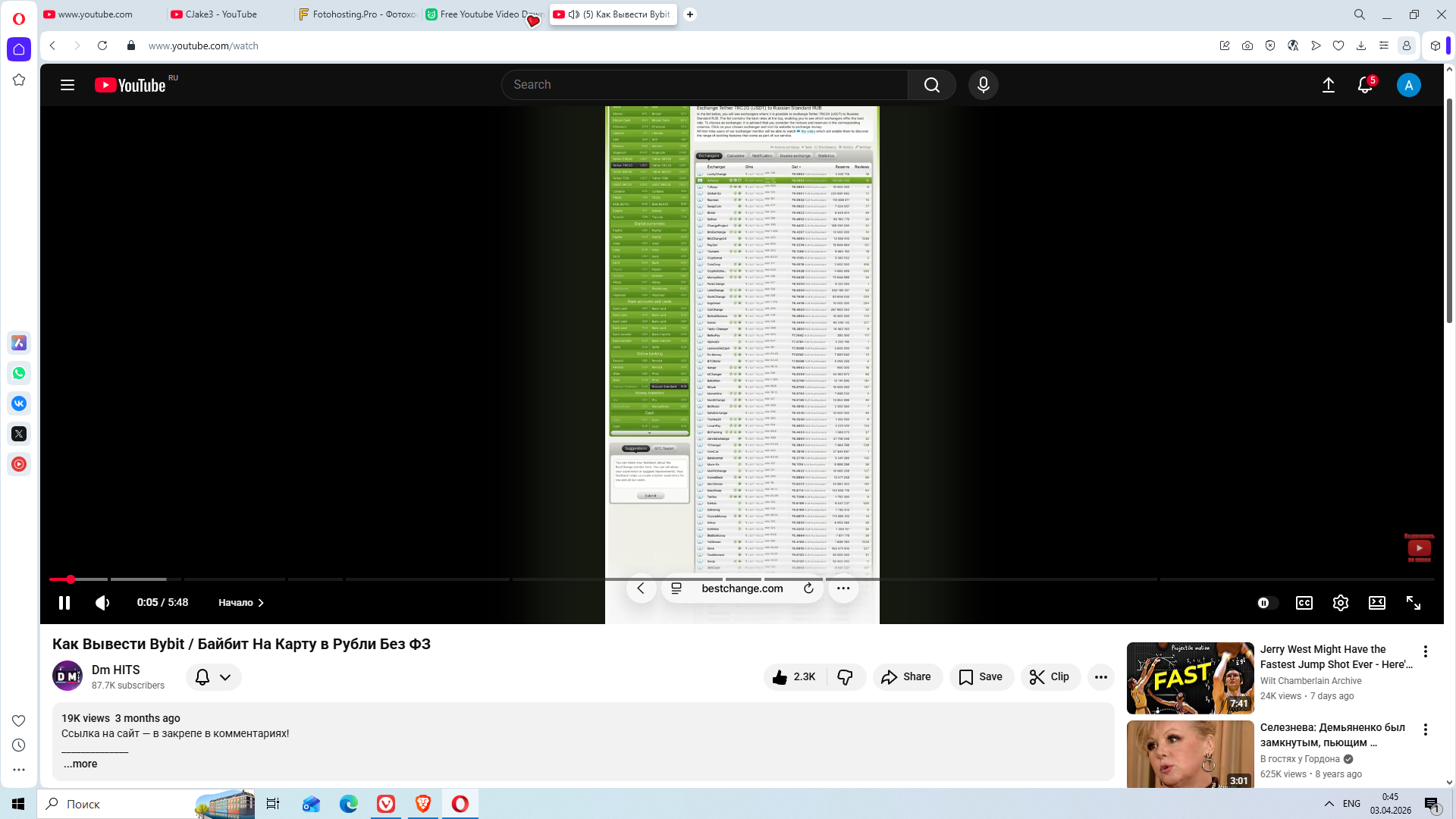
Task: Switch to CJake3 - YouTube tab
Action: (x=221, y=14)
